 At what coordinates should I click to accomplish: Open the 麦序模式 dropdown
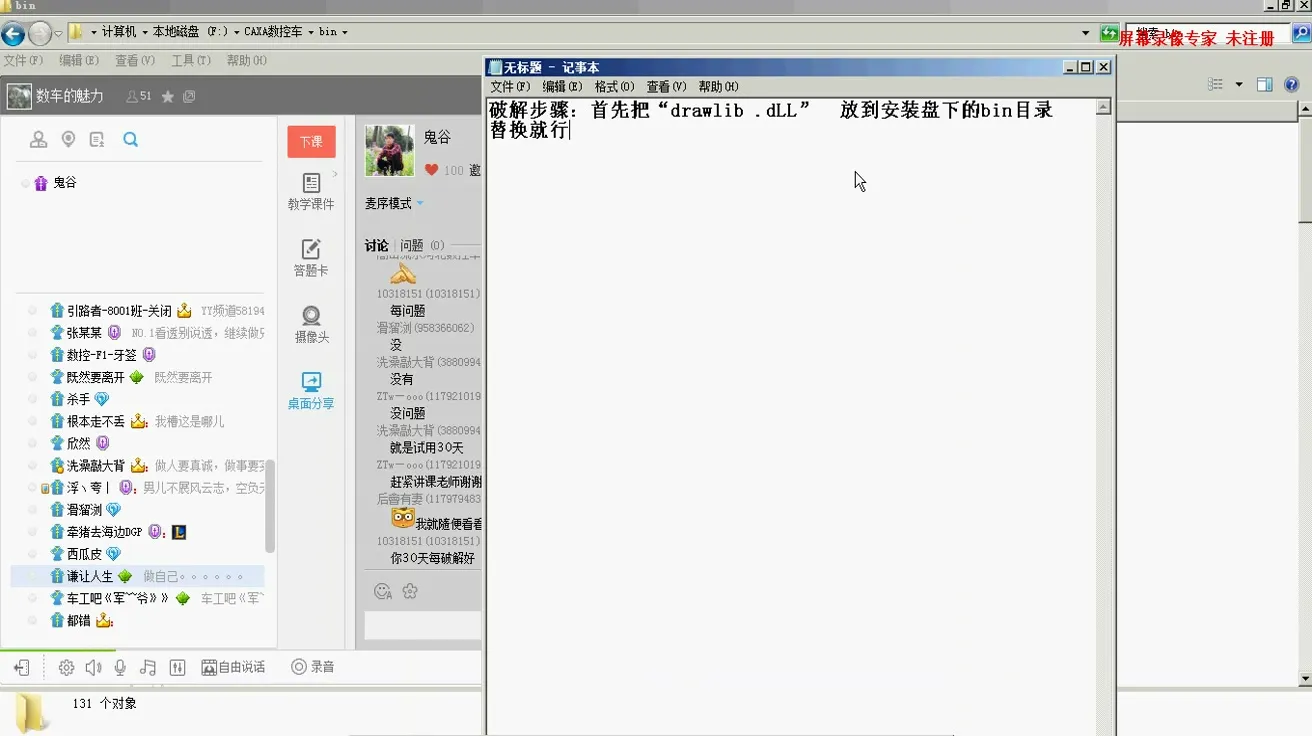click(389, 204)
